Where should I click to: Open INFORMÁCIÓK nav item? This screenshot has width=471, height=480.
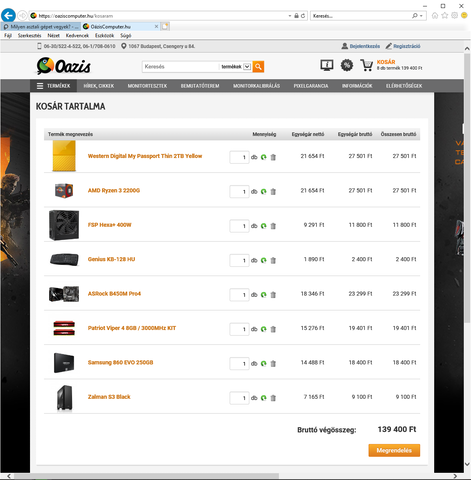(357, 86)
